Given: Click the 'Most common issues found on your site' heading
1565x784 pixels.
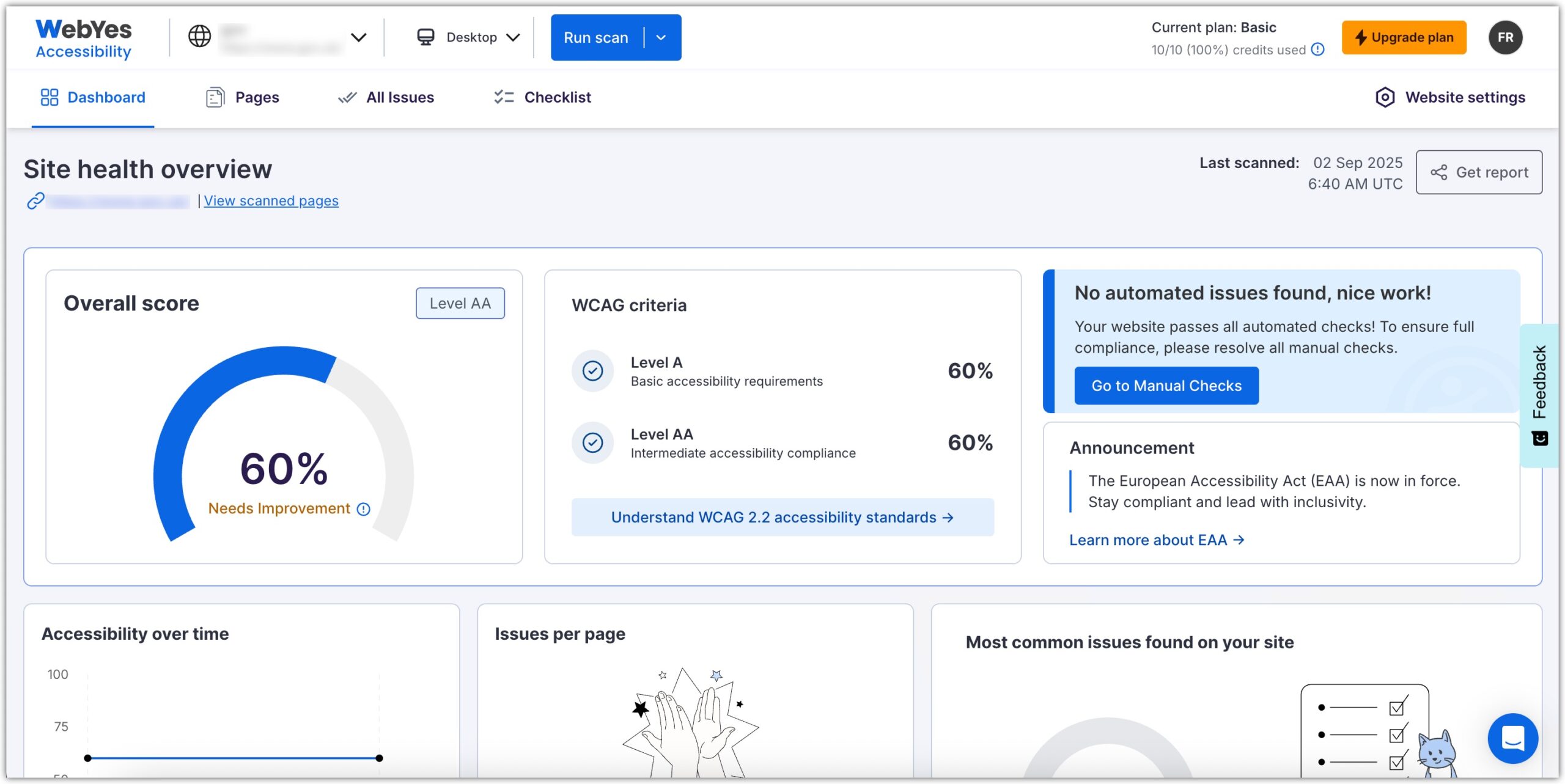Looking at the screenshot, I should pos(1130,642).
